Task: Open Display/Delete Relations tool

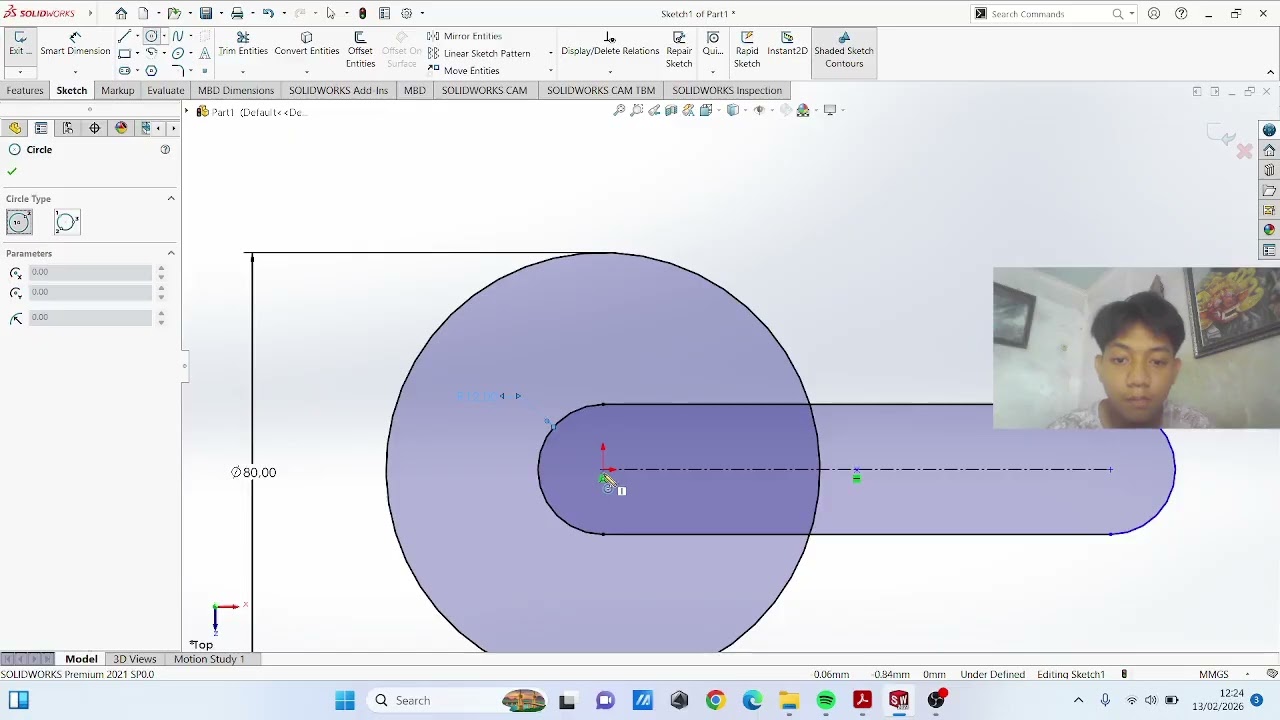Action: (x=610, y=44)
